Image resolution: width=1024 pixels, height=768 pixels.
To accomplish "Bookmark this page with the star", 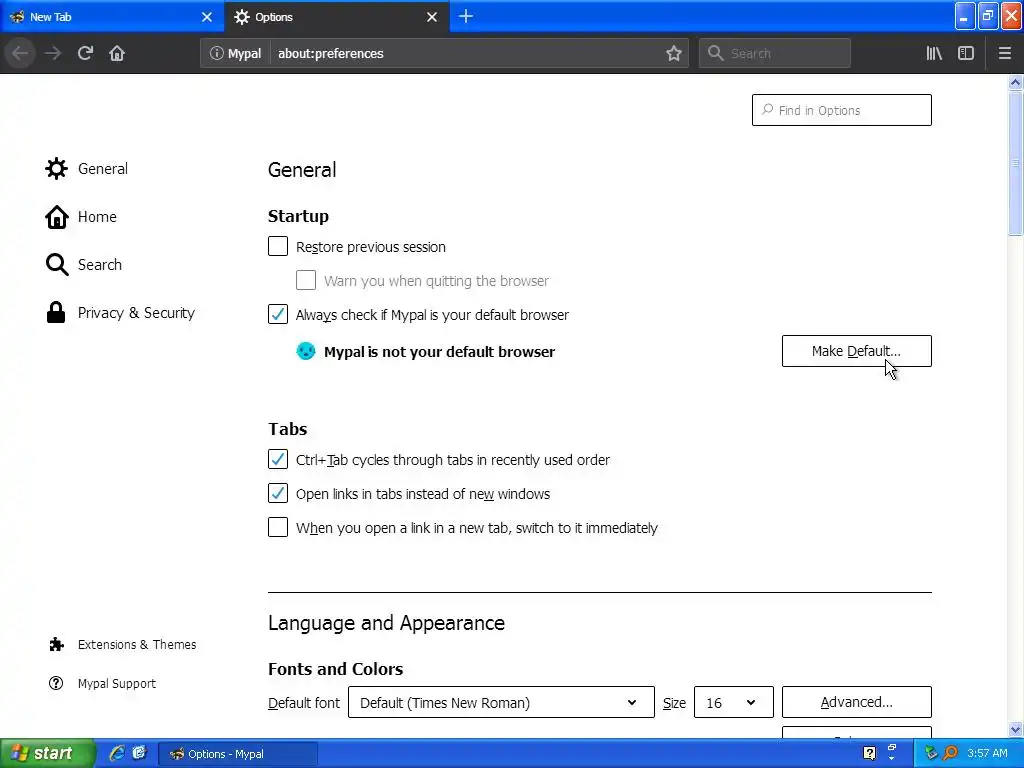I will coord(674,54).
